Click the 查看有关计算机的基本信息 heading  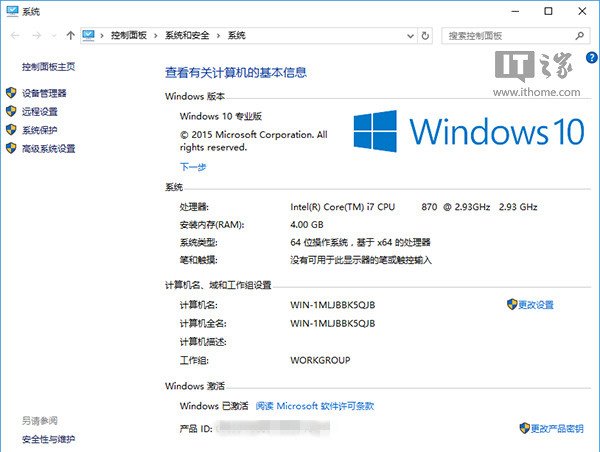236,72
